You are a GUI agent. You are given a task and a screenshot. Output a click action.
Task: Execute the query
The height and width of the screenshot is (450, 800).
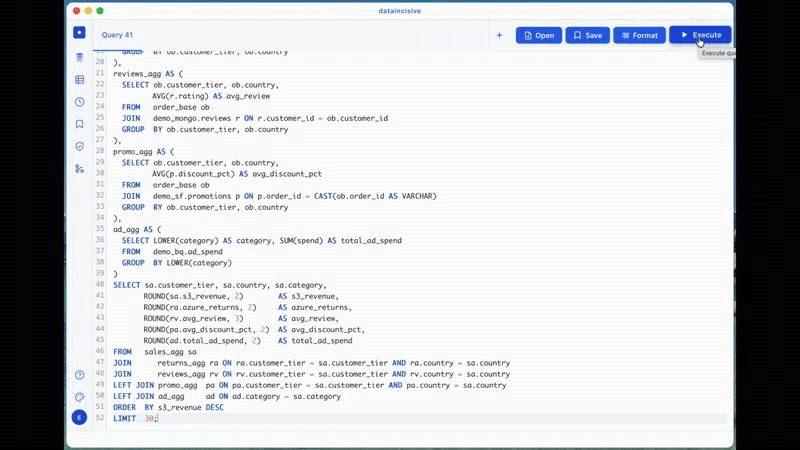click(701, 35)
